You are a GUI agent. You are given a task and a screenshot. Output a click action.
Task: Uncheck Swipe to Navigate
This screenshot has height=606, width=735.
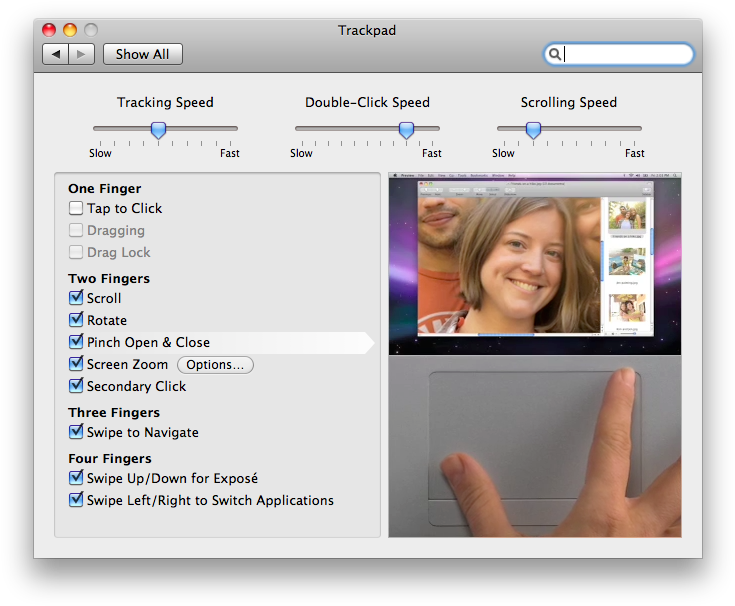(76, 432)
